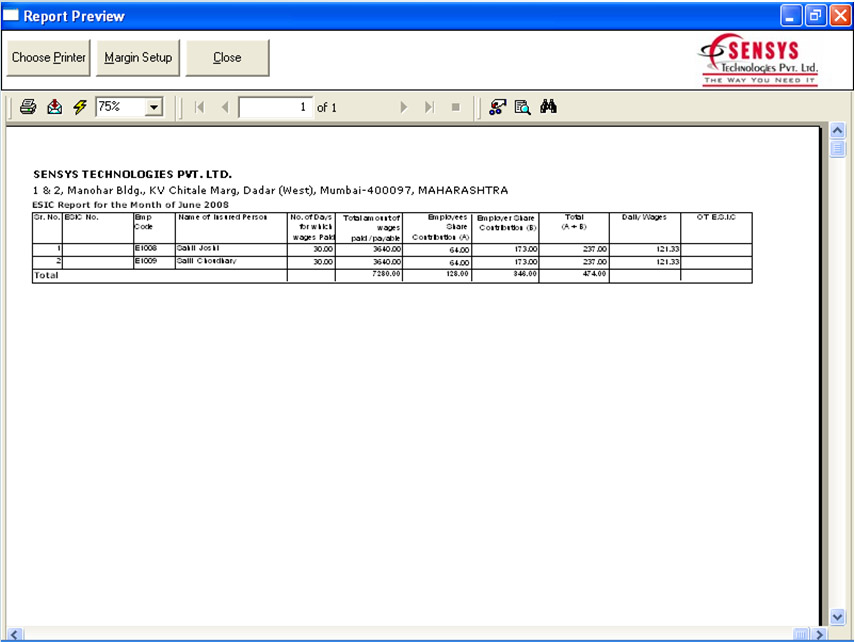Click total A+B value 474.00
Viewport: 855px width, 642px height.
(x=594, y=274)
